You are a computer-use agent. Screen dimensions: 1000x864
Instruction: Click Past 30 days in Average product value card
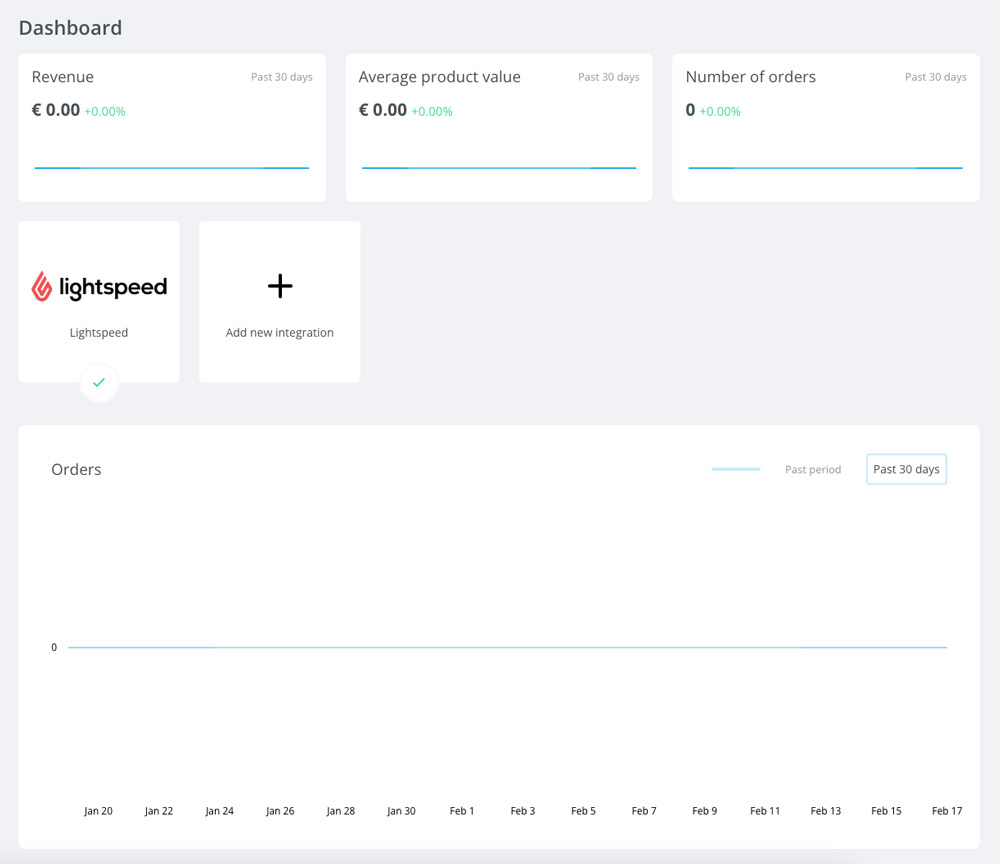(608, 77)
